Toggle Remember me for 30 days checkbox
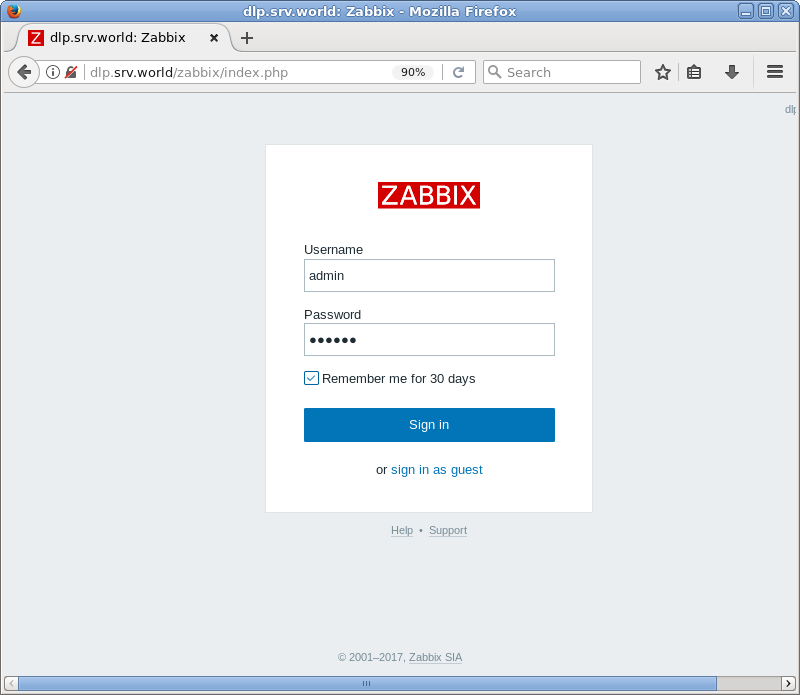 click(x=311, y=378)
